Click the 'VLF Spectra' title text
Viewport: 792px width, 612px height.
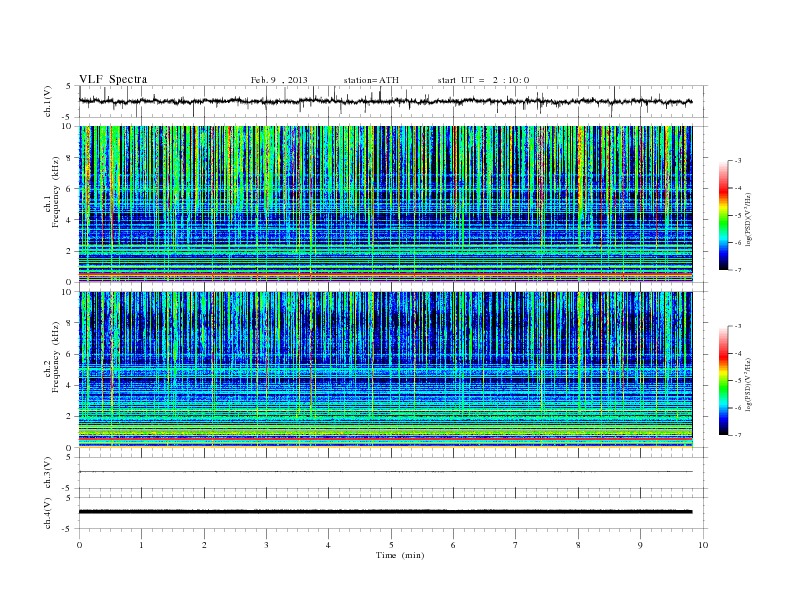(x=113, y=79)
